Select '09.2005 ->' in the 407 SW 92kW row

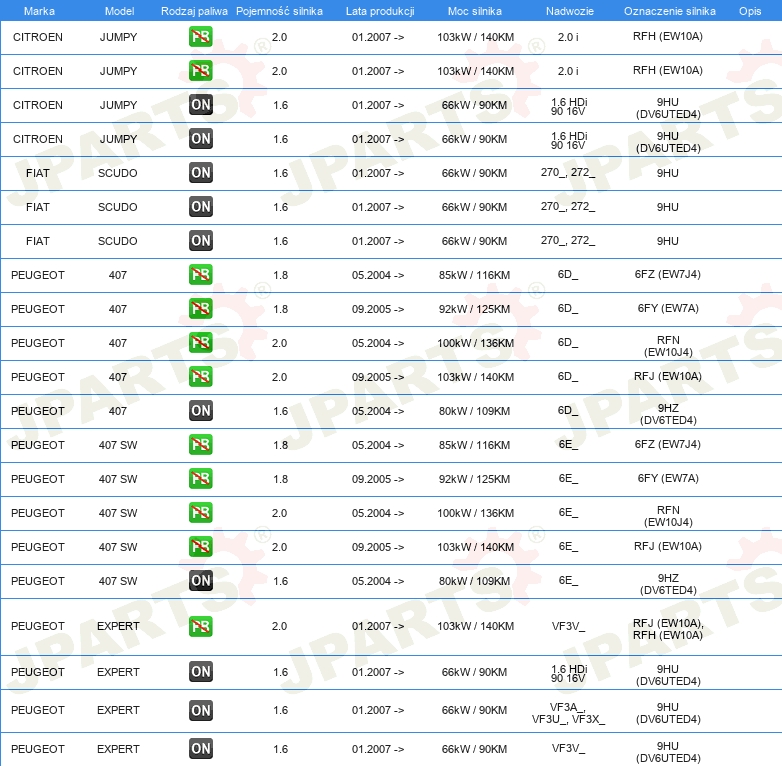click(x=378, y=479)
